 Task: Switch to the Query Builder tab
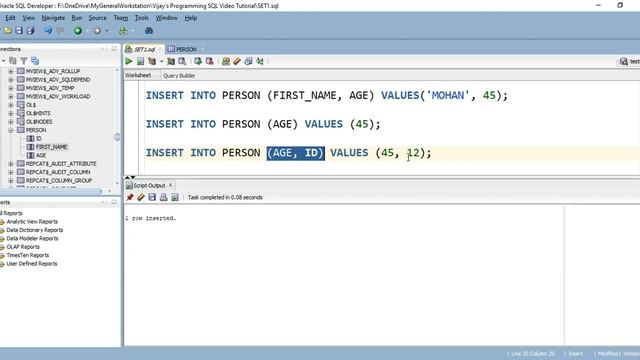[179, 76]
